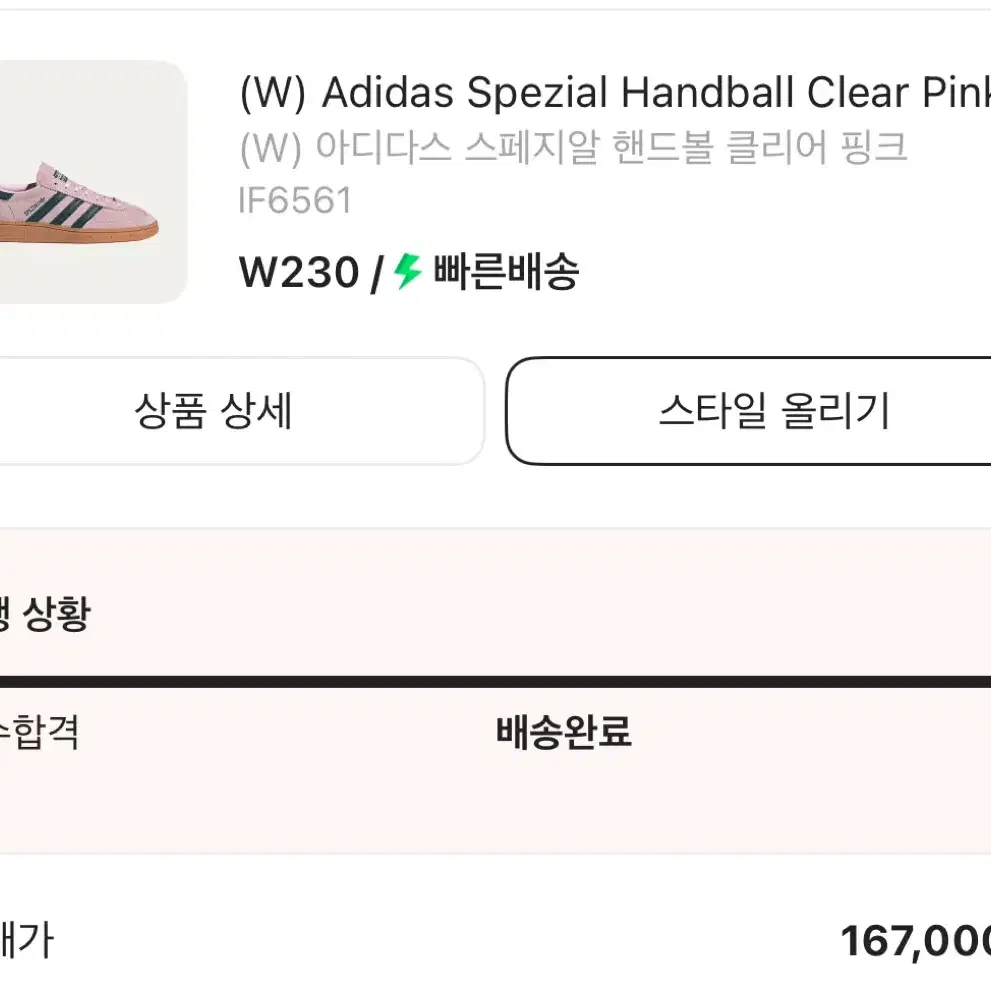Select the 배송완료 progress step

(564, 733)
